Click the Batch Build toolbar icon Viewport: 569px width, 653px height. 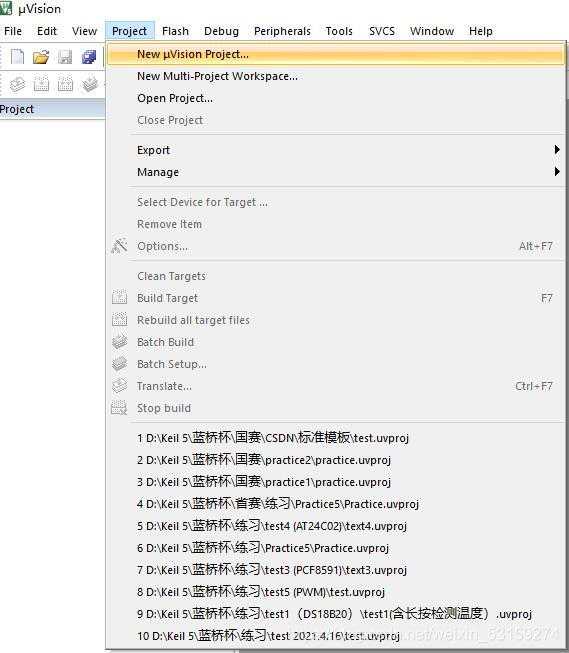coord(90,85)
